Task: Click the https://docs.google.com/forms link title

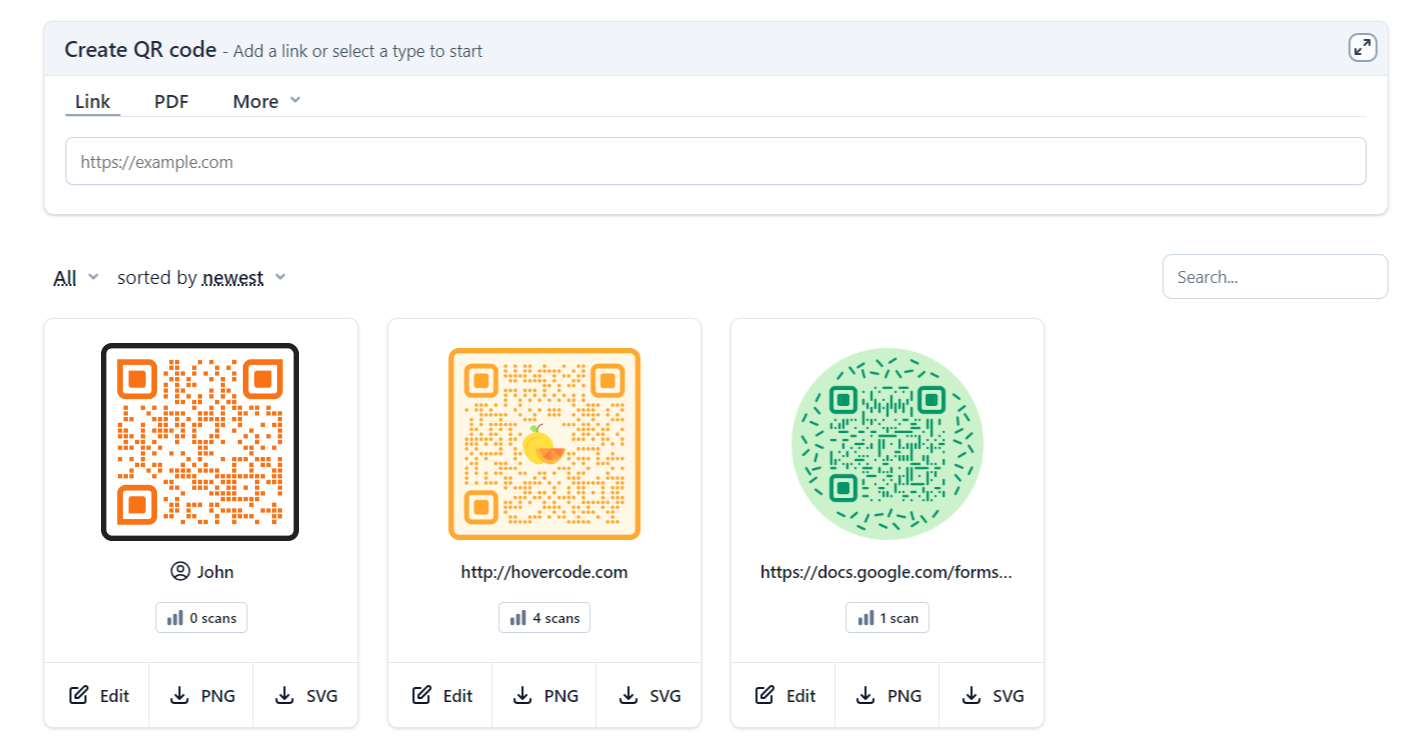Action: click(886, 572)
